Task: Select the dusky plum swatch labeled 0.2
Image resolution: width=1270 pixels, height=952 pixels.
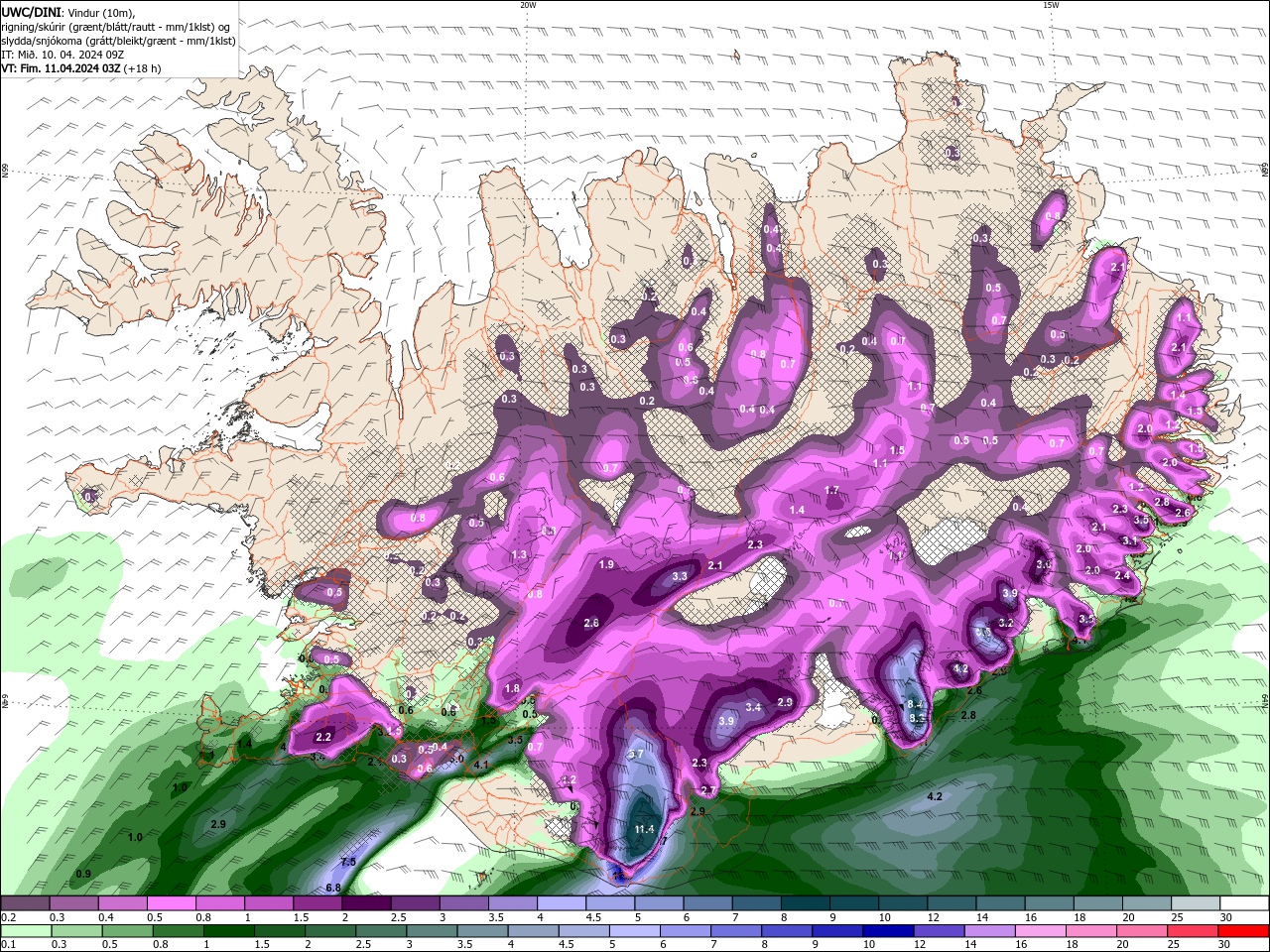Action: pos(25,903)
